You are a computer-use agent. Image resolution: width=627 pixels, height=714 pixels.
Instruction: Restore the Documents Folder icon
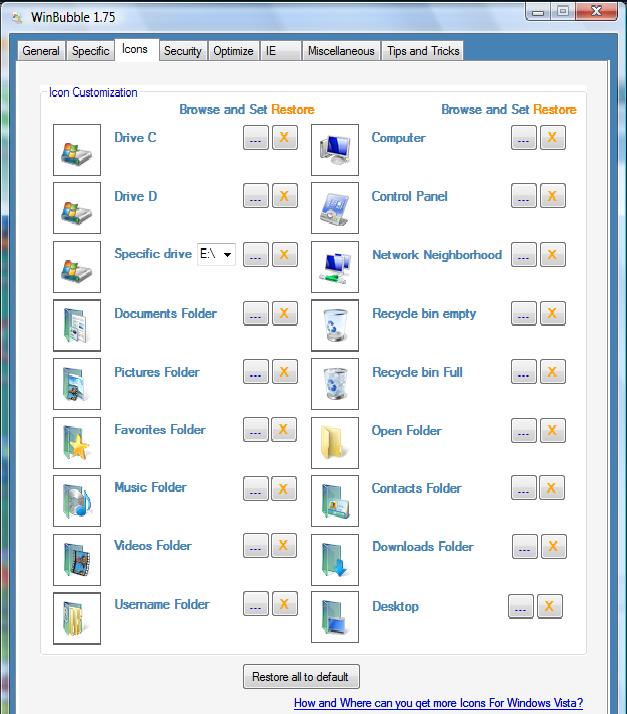click(285, 313)
